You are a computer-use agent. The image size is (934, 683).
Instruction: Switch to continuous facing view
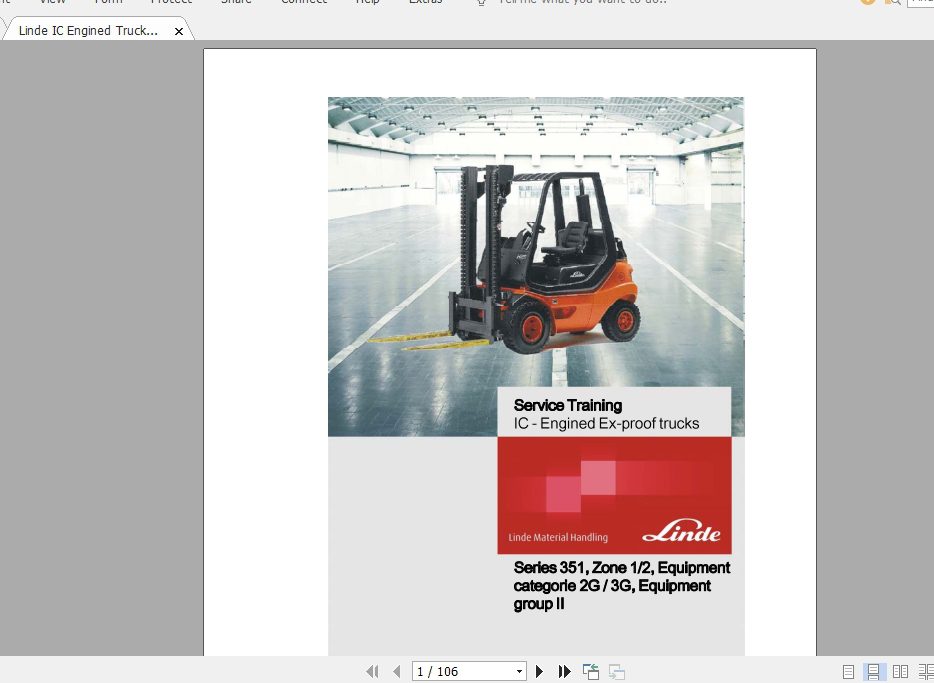[926, 672]
